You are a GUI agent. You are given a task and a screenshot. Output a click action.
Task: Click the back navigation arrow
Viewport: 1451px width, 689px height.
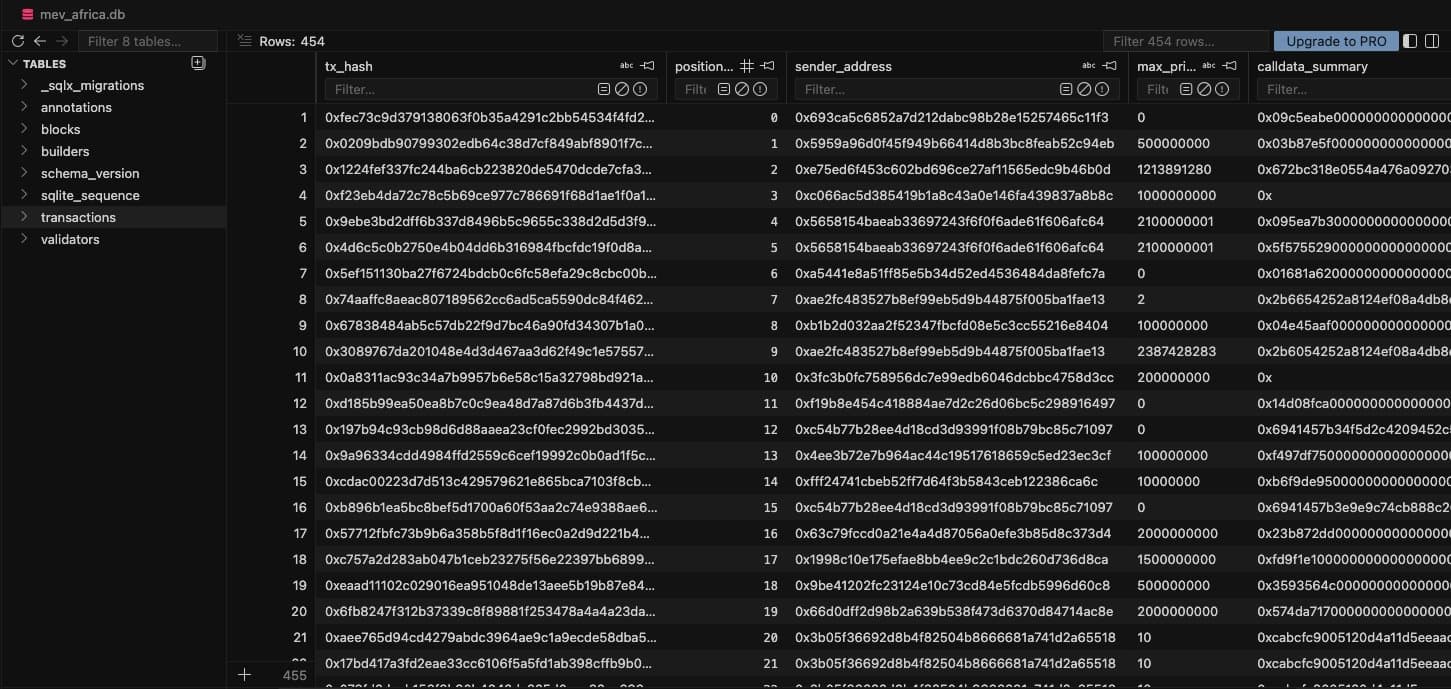[x=40, y=41]
